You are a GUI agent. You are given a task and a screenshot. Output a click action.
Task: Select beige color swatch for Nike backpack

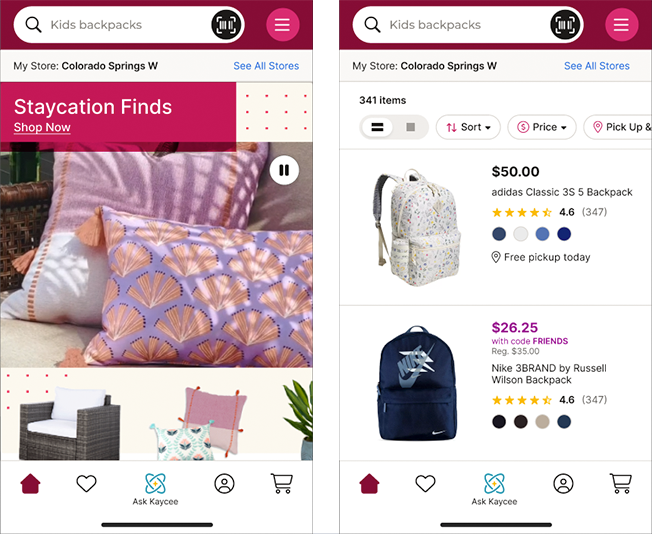(542, 421)
